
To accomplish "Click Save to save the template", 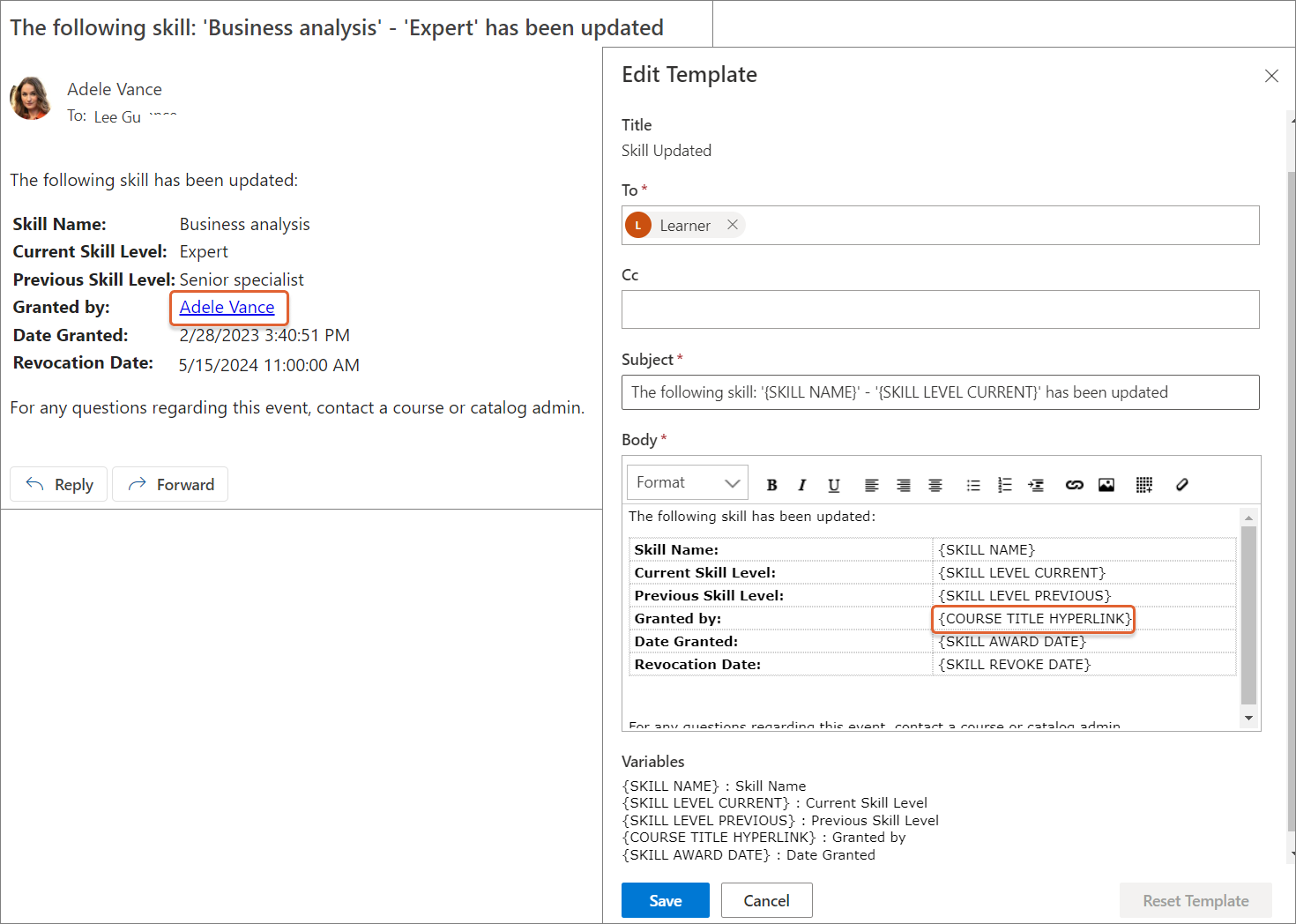I will pos(665,900).
